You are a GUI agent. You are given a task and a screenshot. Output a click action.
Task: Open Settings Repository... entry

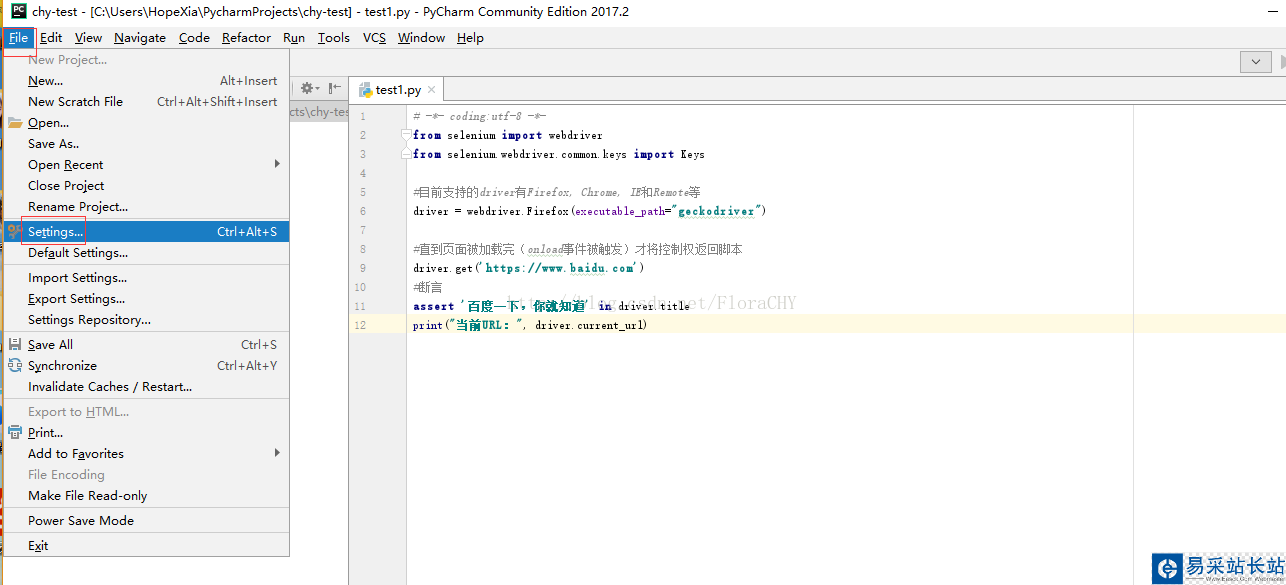click(x=146, y=320)
